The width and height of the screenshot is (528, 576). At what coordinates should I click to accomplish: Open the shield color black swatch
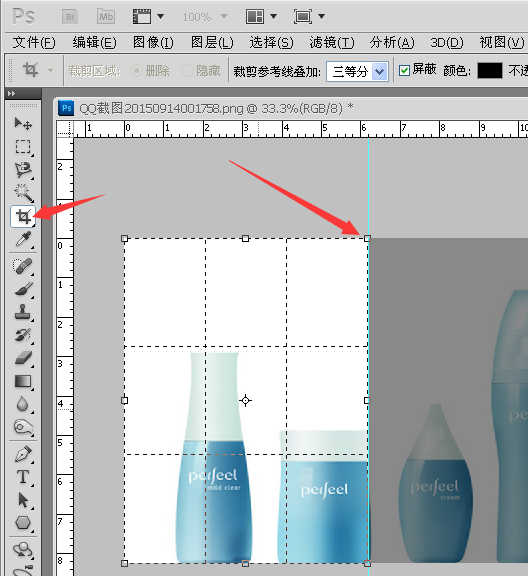[x=490, y=71]
